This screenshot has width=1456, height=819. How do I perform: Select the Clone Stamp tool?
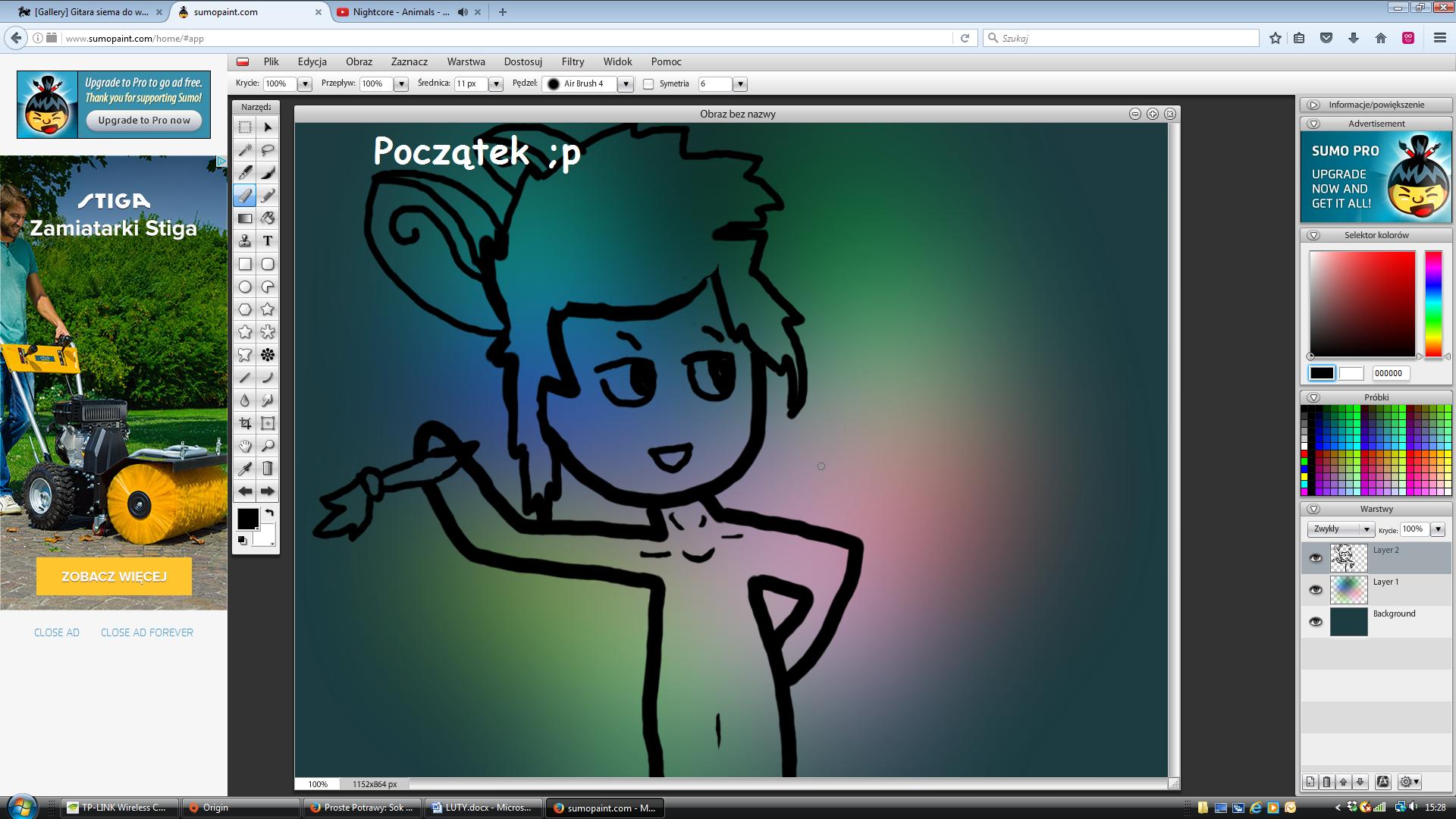point(245,241)
